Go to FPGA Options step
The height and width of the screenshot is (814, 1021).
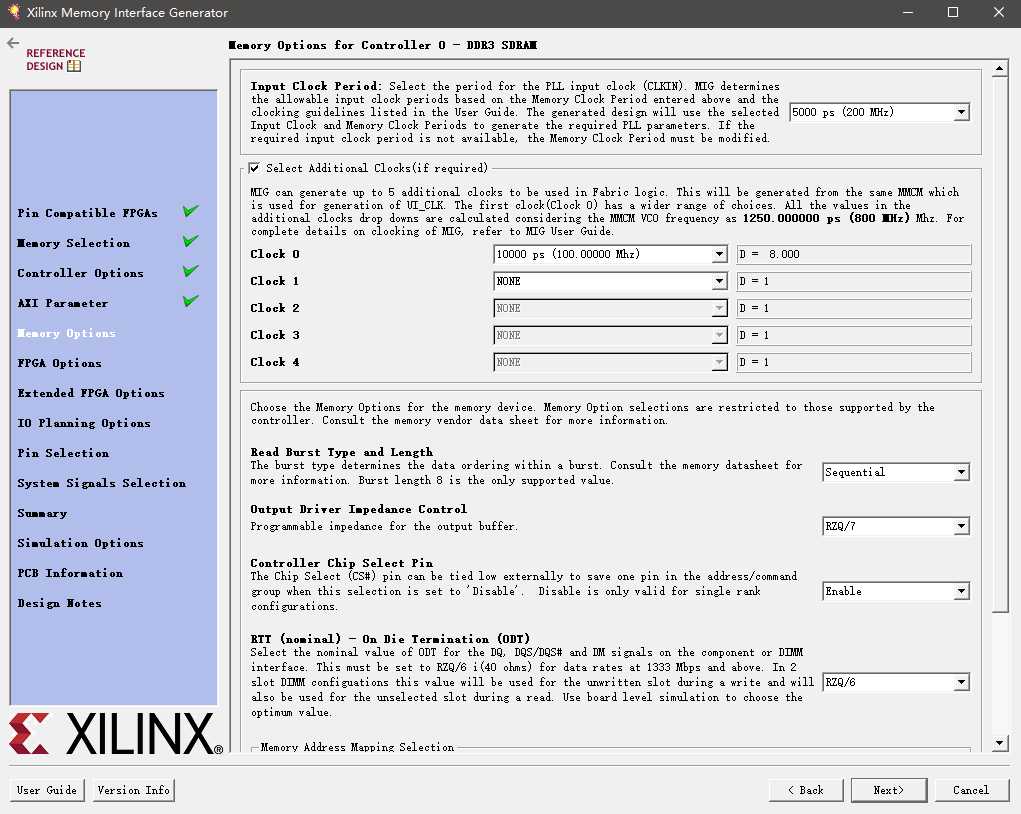(59, 363)
